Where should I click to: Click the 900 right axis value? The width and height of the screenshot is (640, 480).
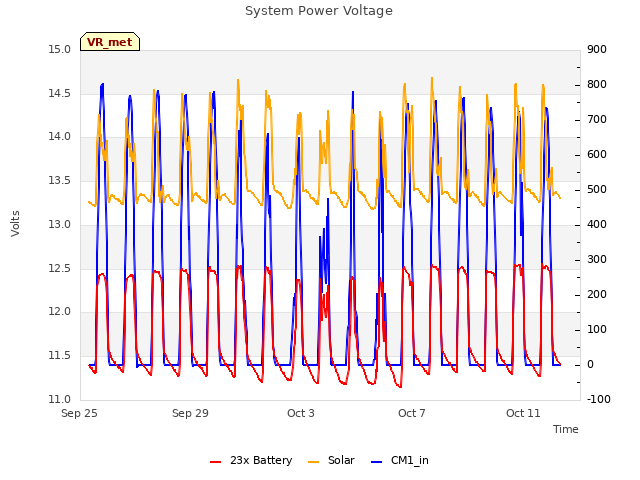pos(597,49)
